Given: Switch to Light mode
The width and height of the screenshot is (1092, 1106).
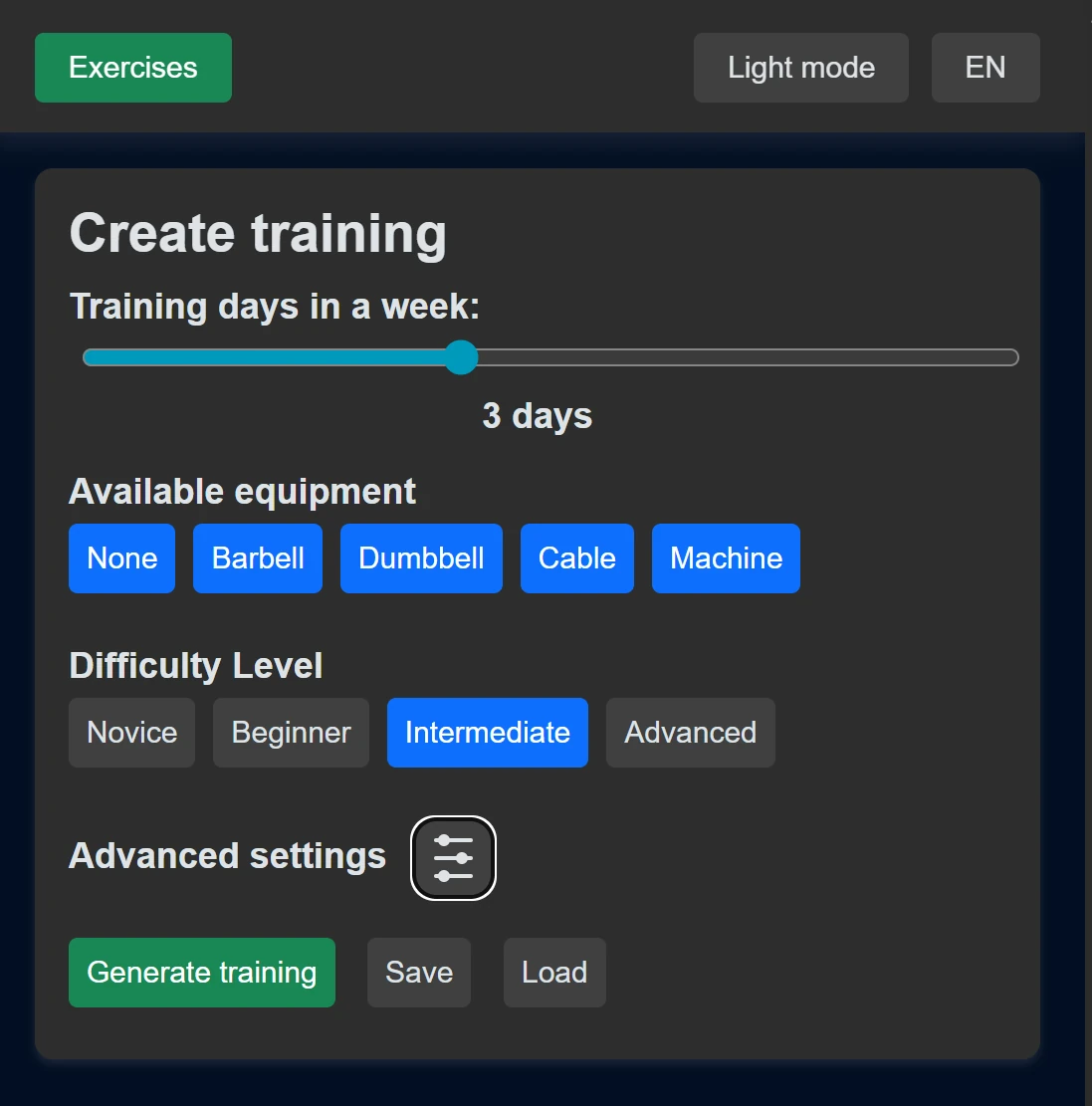Looking at the screenshot, I should point(800,68).
